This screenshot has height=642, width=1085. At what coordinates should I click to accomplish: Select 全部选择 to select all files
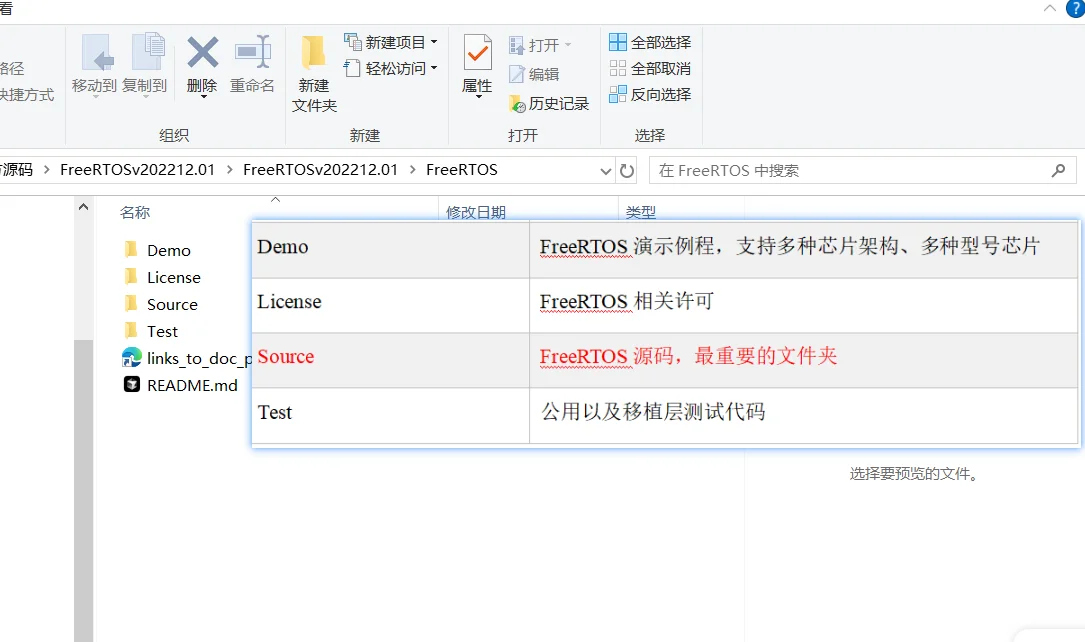pyautogui.click(x=655, y=42)
